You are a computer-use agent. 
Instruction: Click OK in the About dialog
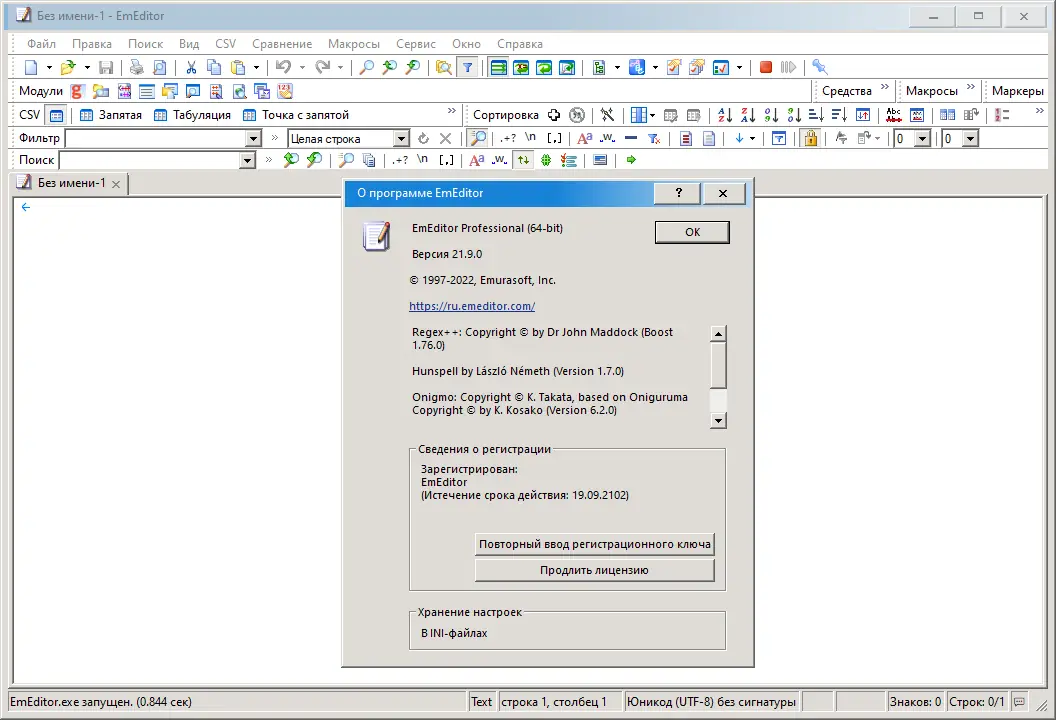tap(692, 232)
